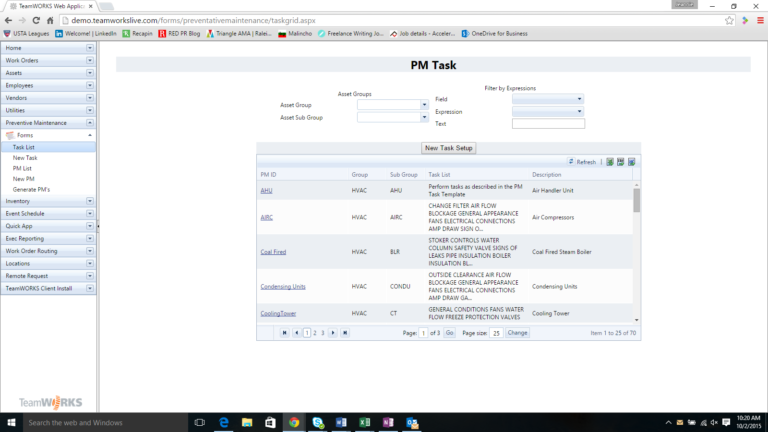Click the Refresh icon in the grid toolbar
The height and width of the screenshot is (432, 768).
coord(571,162)
